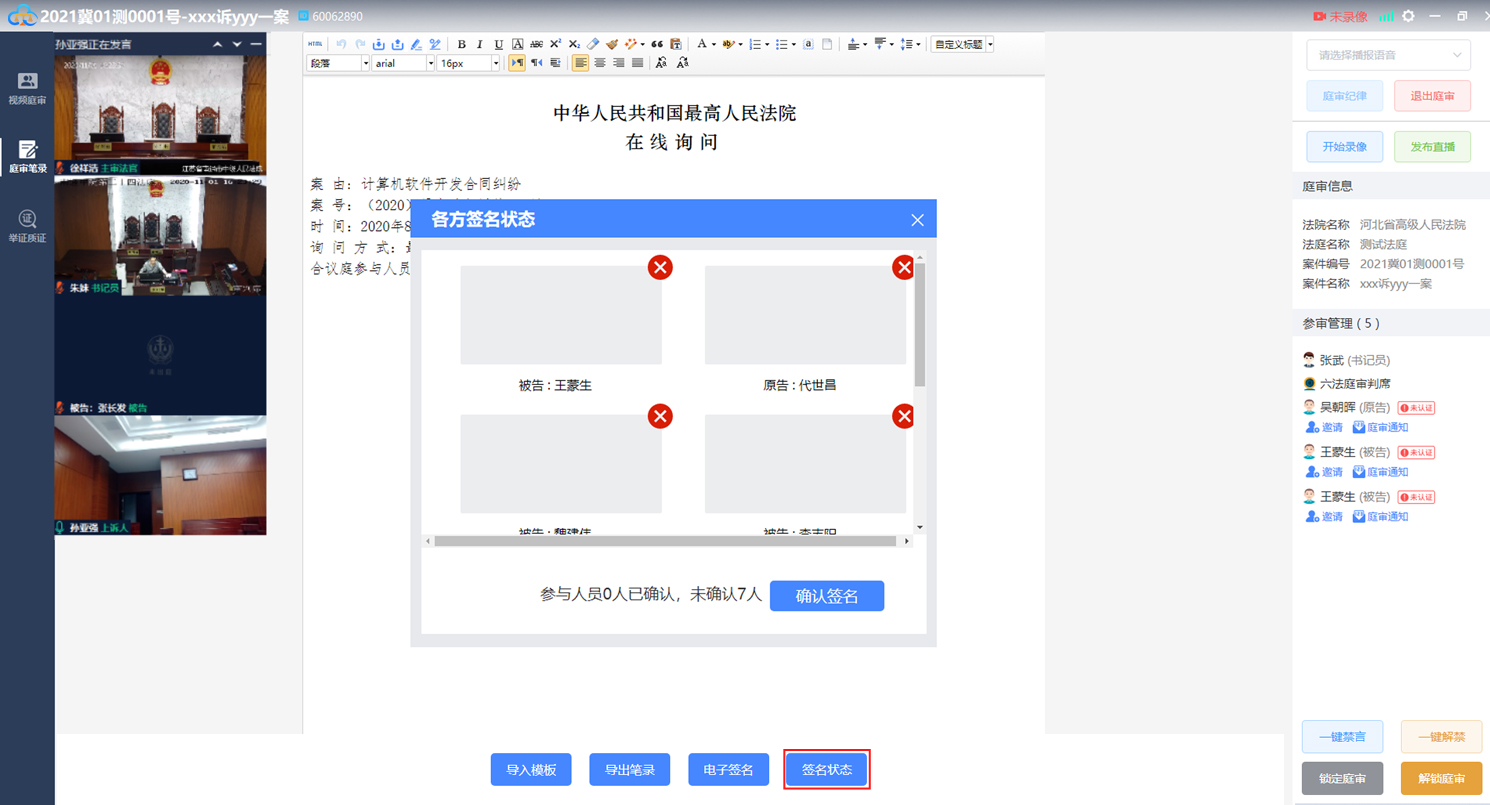The image size is (1490, 805).
Task: Toggle bold formatting
Action: click(461, 44)
